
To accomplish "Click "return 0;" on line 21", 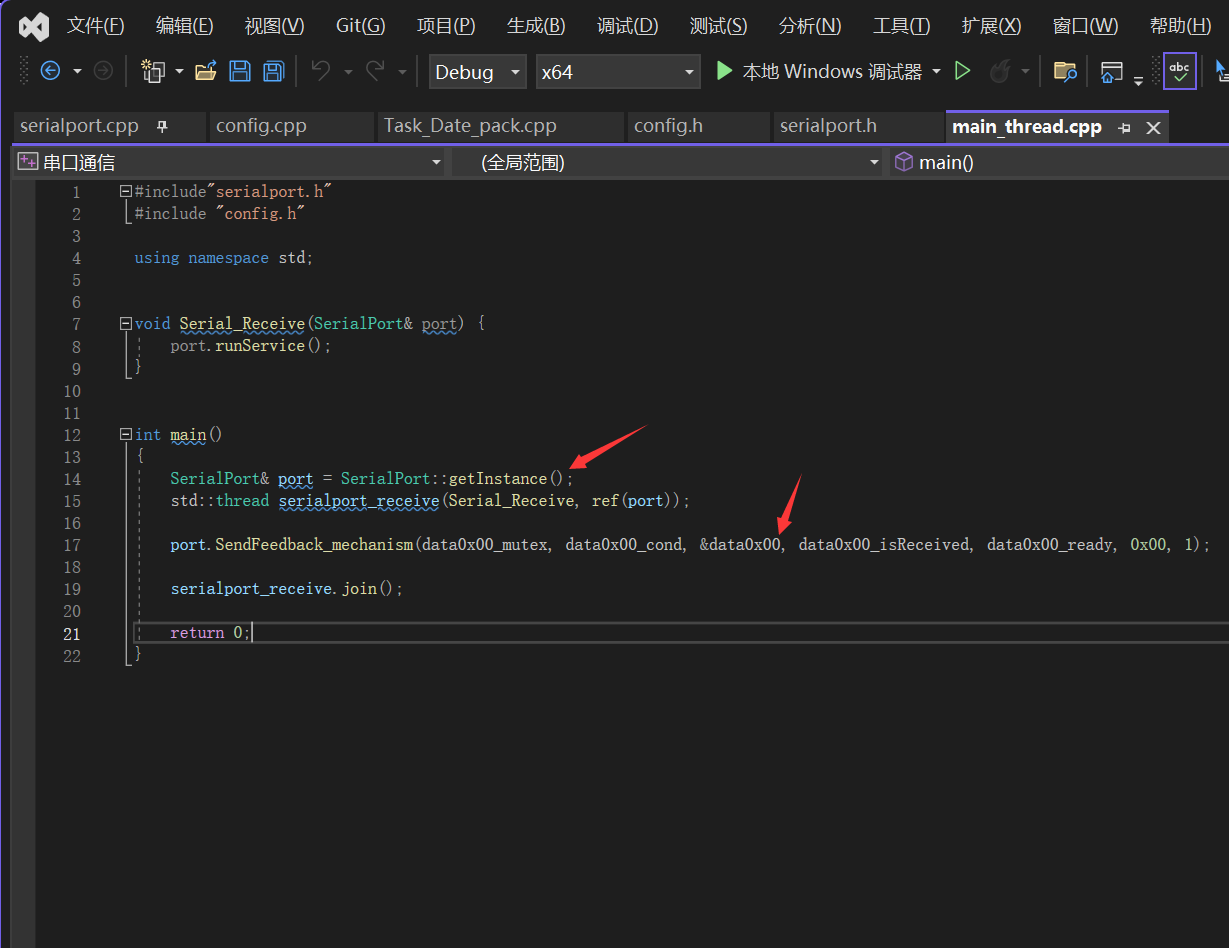I will [x=210, y=633].
